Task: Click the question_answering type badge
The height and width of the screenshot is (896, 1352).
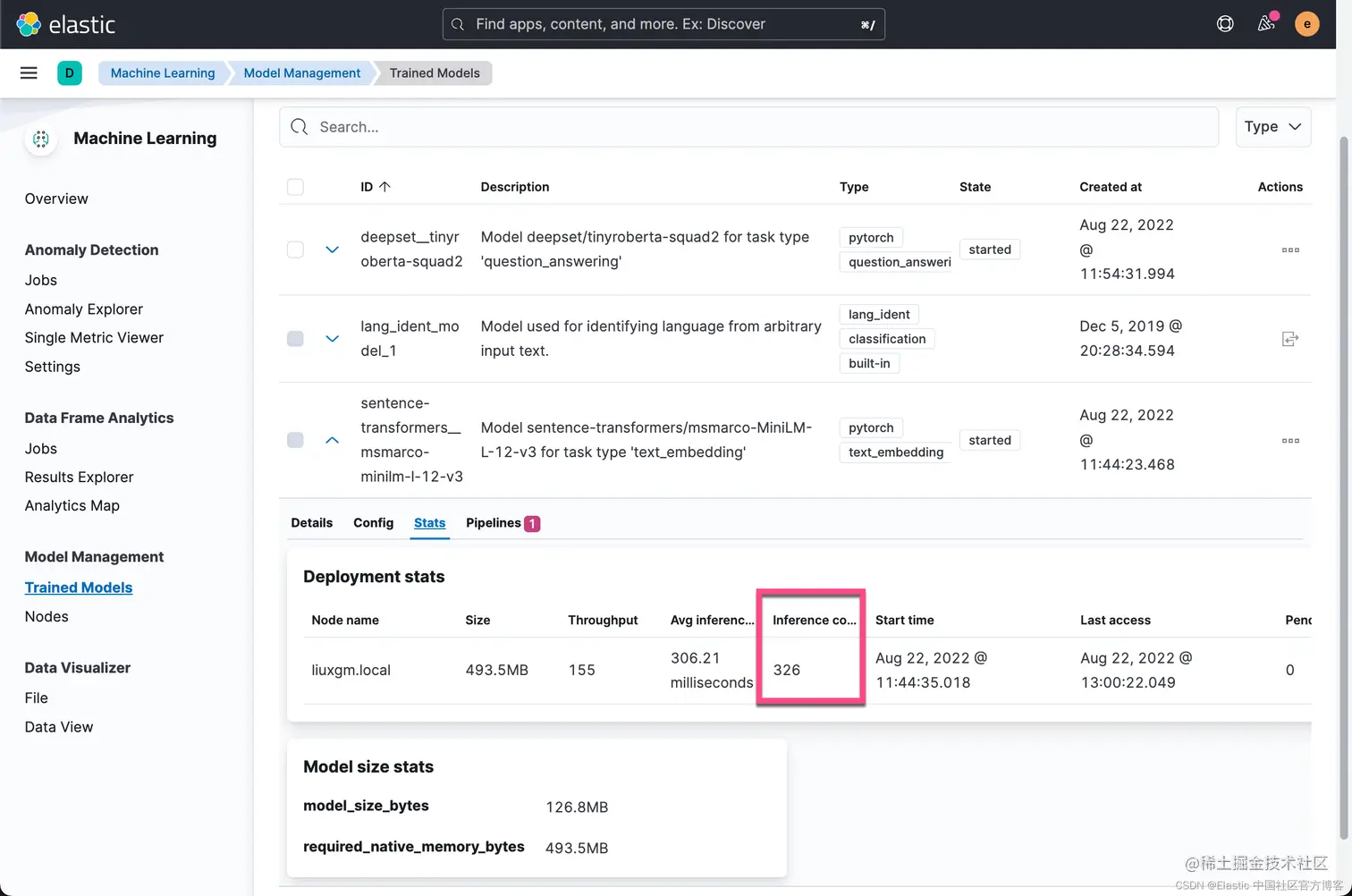Action: pyautogui.click(x=896, y=262)
